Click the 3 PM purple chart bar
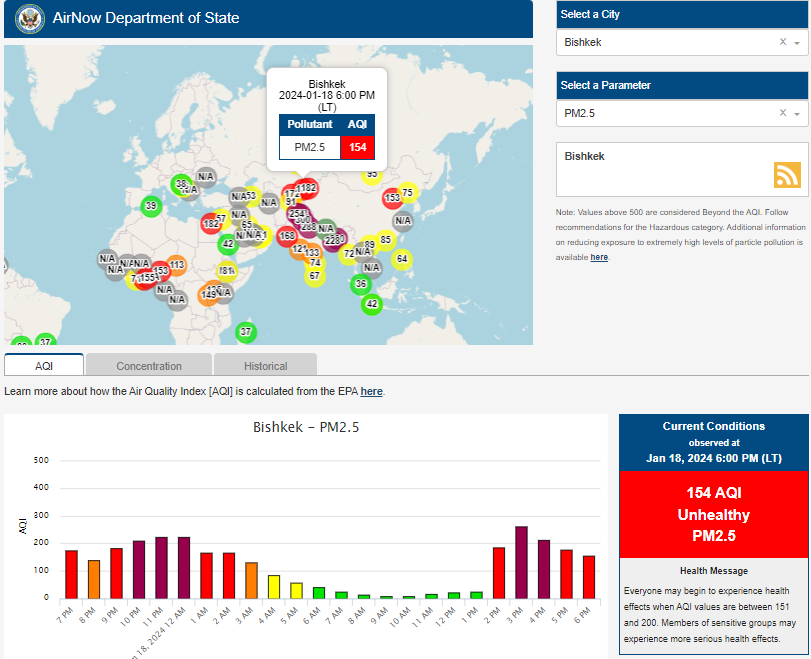 [521, 563]
